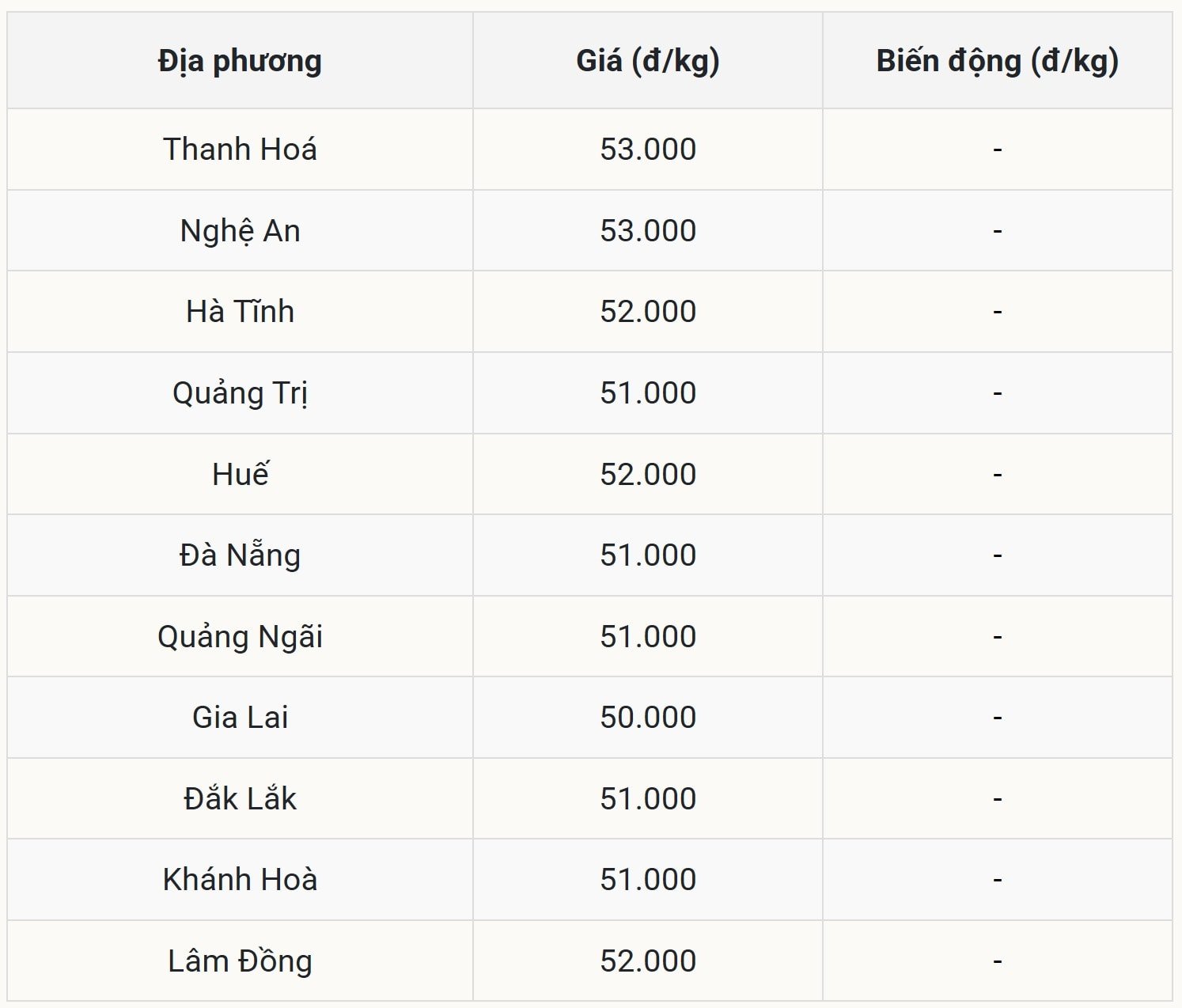
Task: Select the price value in the Lâm Đồng row
Action: [x=647, y=961]
